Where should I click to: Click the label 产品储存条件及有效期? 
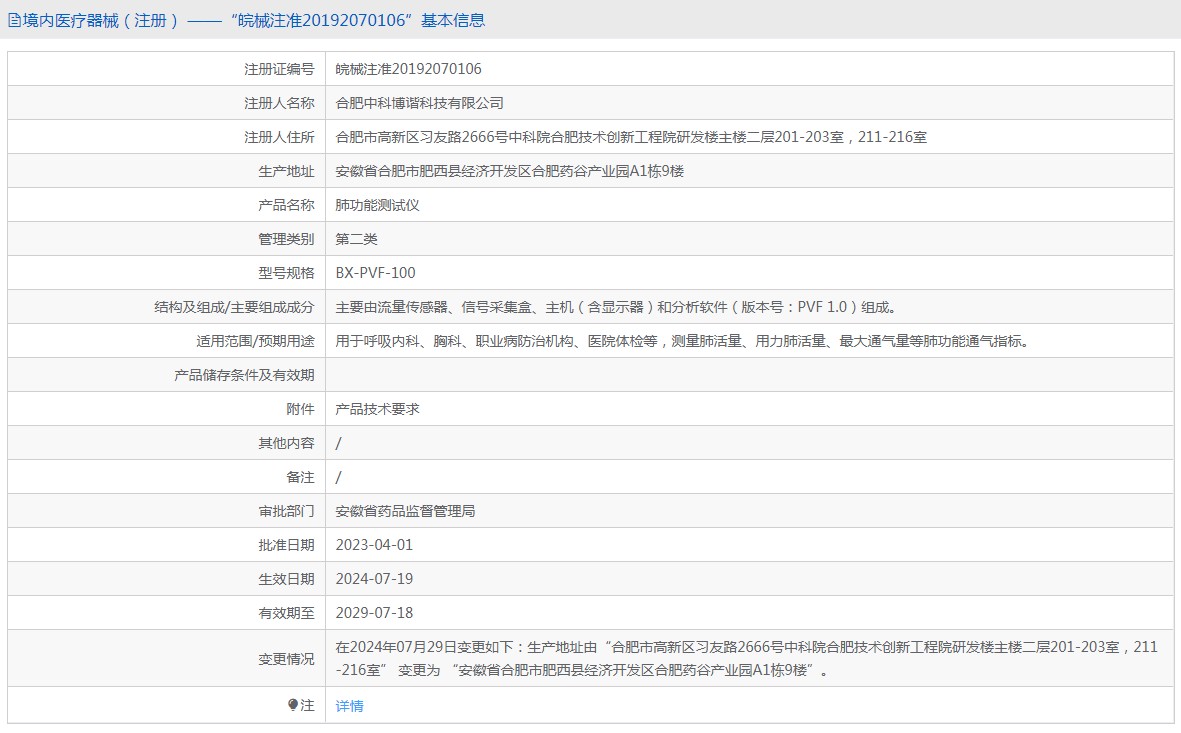(x=244, y=375)
